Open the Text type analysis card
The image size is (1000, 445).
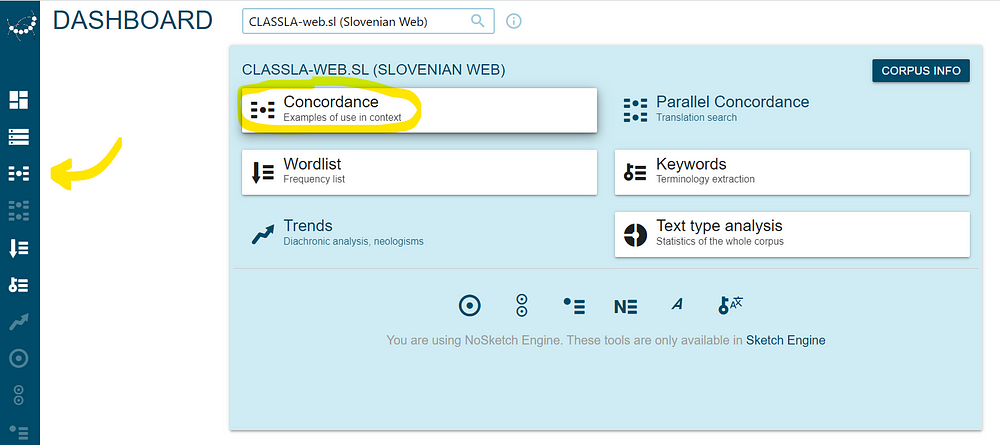pyautogui.click(x=792, y=234)
